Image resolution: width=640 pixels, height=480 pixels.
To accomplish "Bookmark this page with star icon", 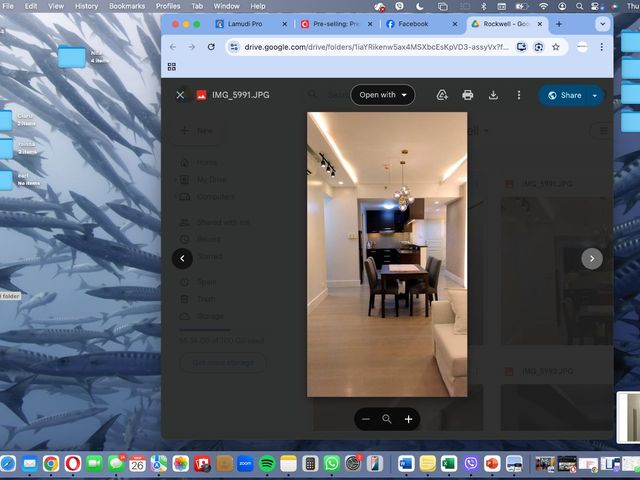I will [x=556, y=47].
